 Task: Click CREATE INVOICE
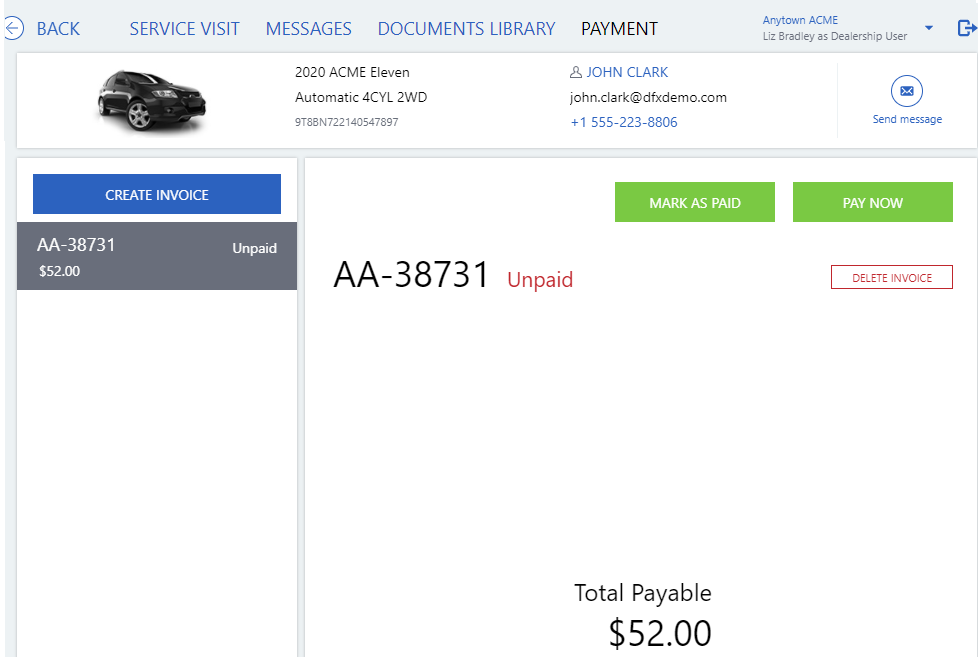click(156, 193)
